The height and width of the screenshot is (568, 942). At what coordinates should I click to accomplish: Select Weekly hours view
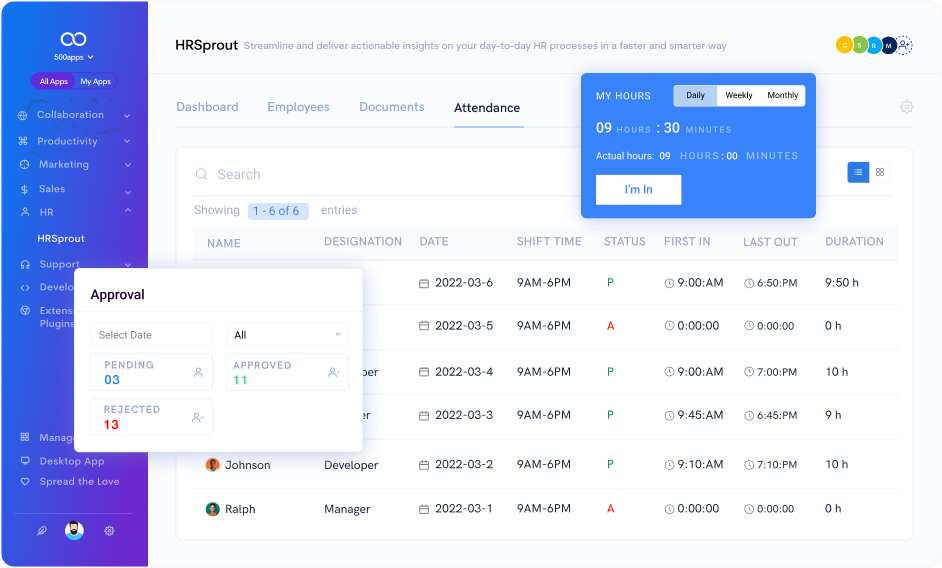click(x=739, y=96)
